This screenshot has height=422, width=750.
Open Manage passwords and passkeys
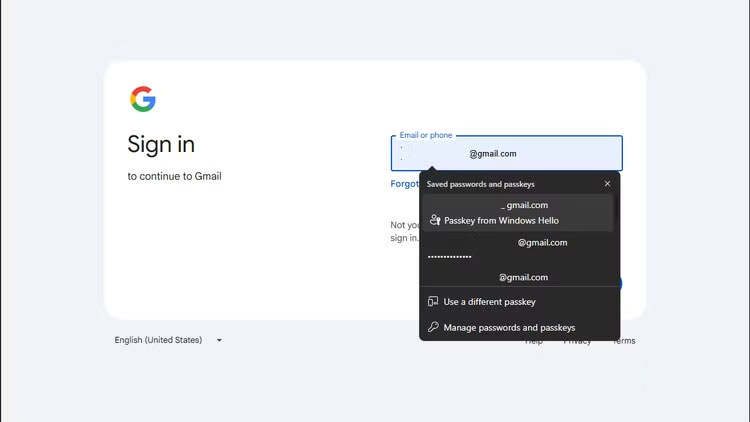point(519,327)
